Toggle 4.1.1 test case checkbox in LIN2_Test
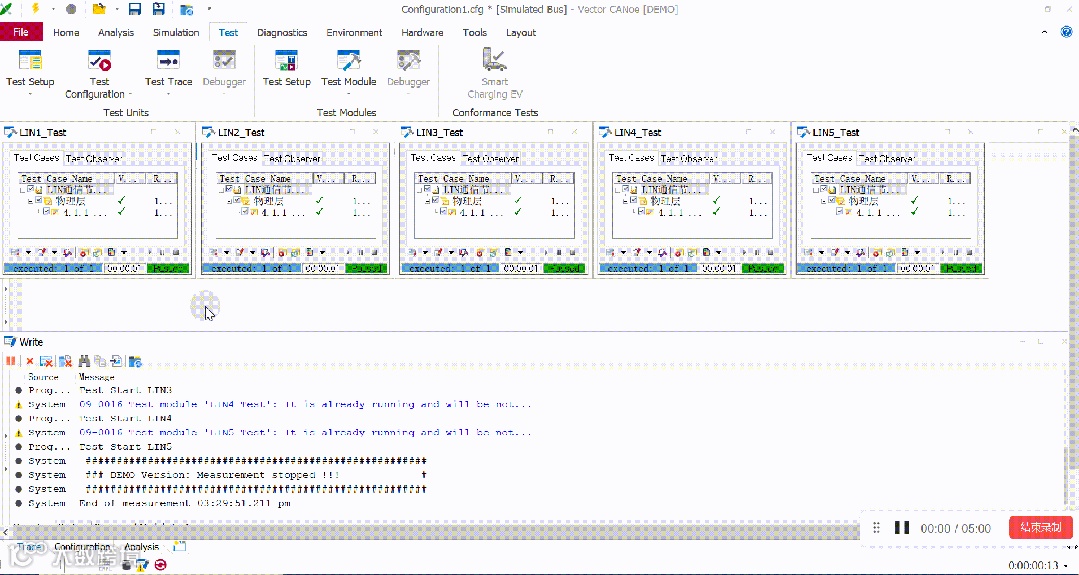 pos(244,212)
